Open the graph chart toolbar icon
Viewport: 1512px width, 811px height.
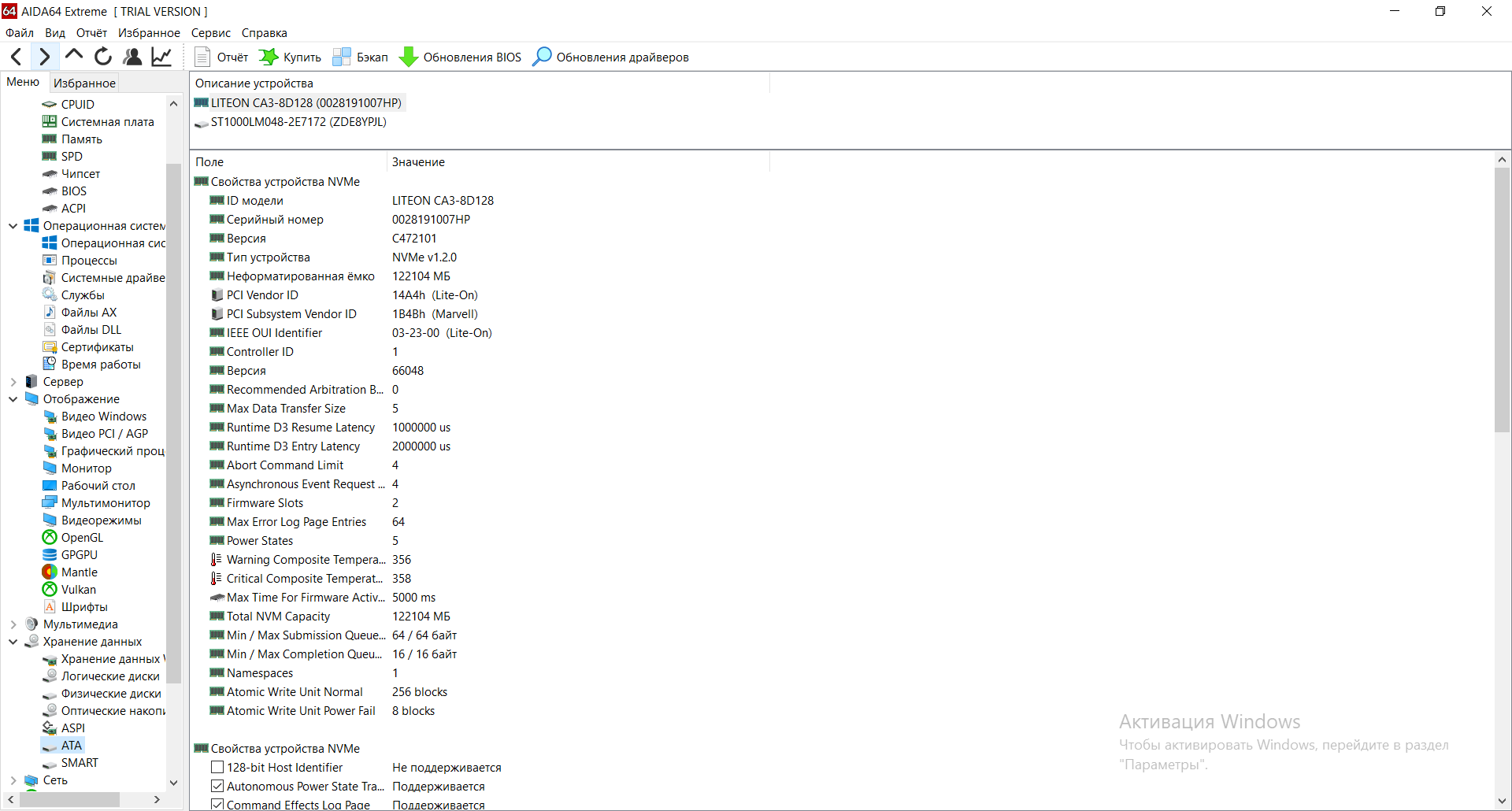(x=161, y=57)
